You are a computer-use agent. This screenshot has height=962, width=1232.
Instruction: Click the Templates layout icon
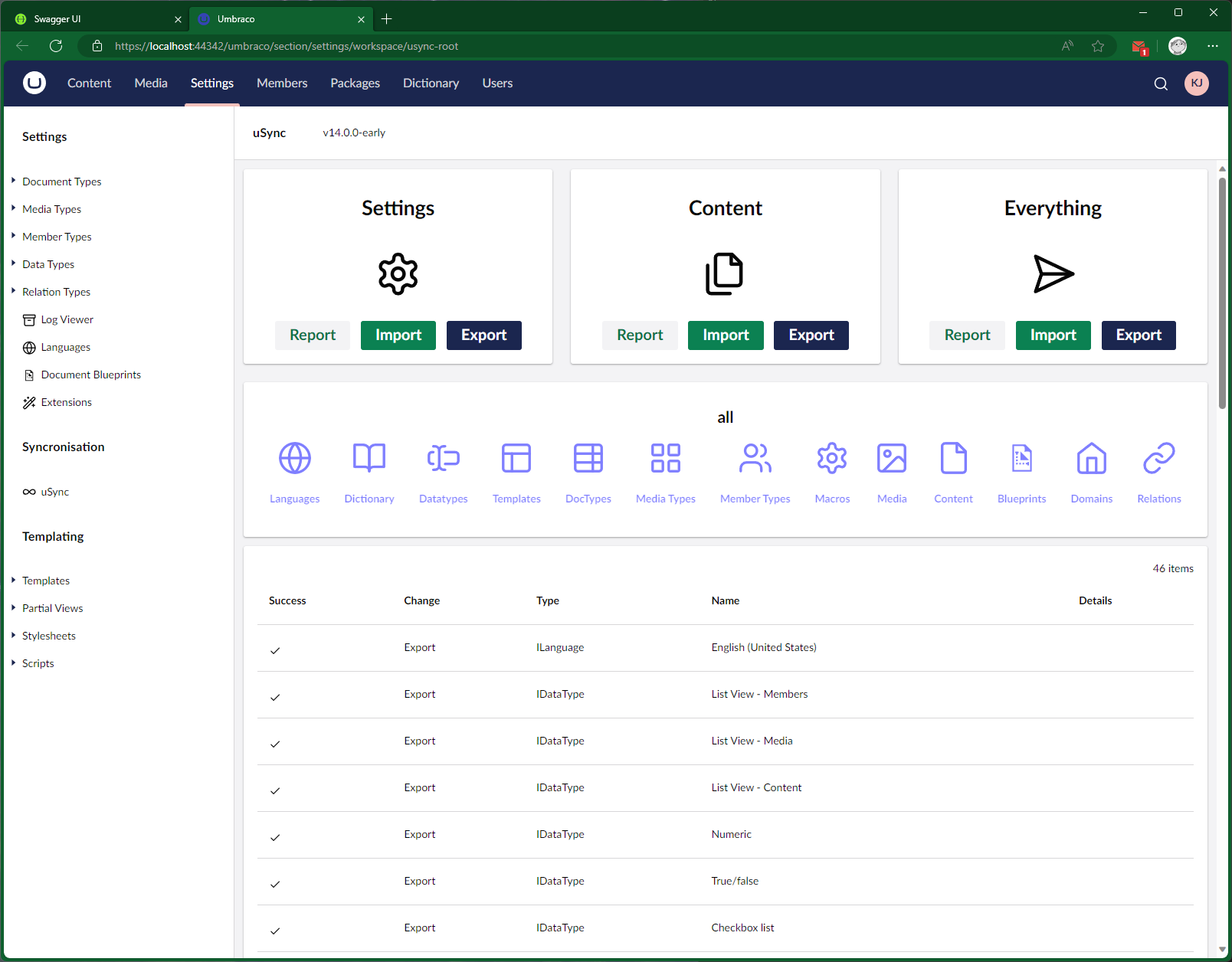tap(516, 458)
